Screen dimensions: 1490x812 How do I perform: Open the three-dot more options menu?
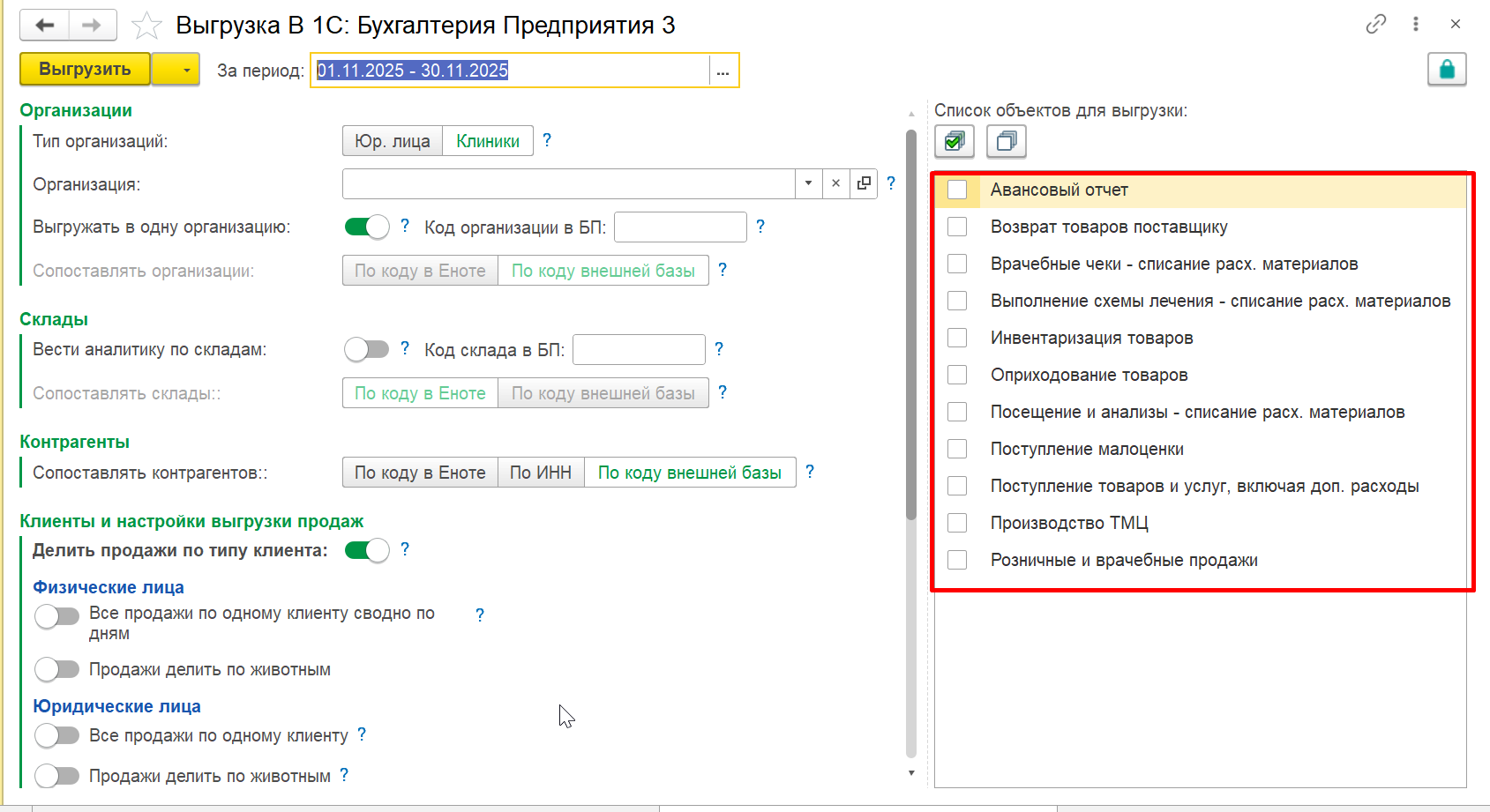[1416, 25]
